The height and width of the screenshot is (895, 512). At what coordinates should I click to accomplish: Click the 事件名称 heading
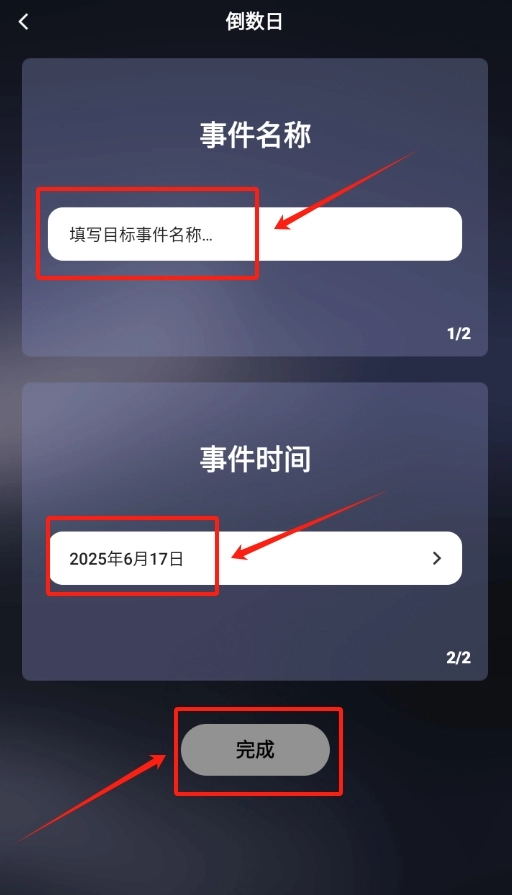pyautogui.click(x=255, y=135)
